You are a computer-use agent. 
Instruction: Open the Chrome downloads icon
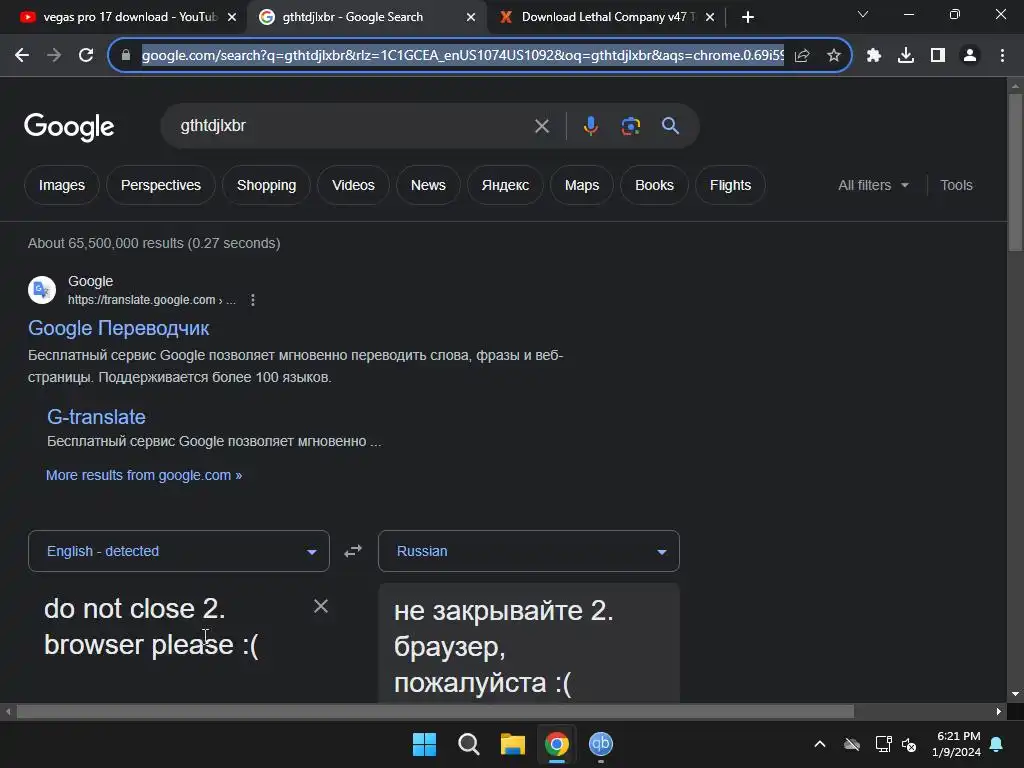click(906, 56)
